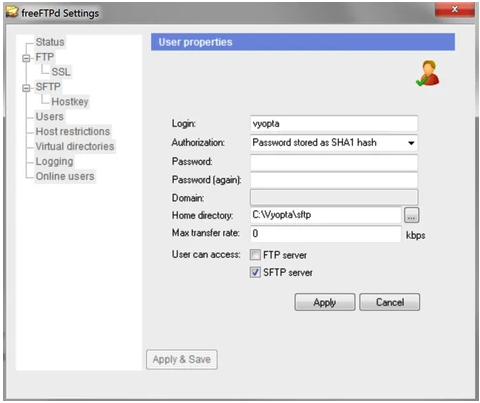480x403 pixels.
Task: Show the Virtual directories page
Action: [75, 146]
